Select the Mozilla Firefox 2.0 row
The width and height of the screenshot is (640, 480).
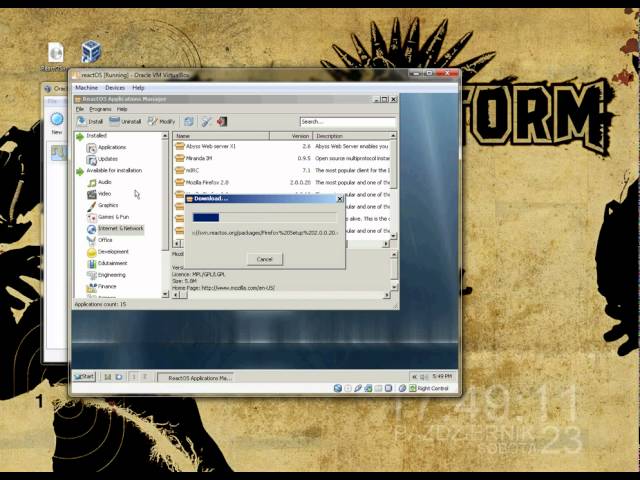coord(282,182)
